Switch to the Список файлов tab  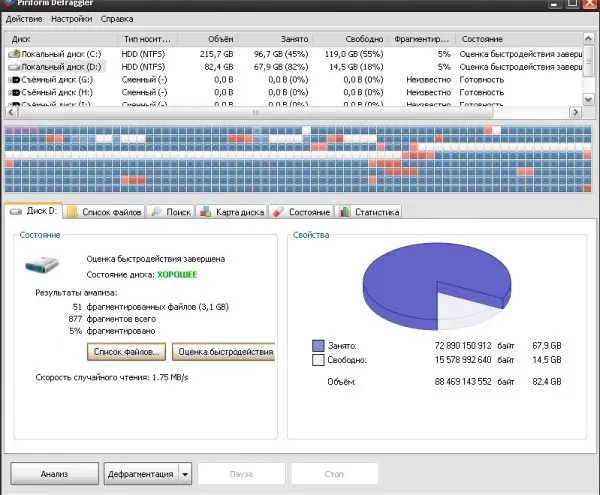(x=104, y=212)
